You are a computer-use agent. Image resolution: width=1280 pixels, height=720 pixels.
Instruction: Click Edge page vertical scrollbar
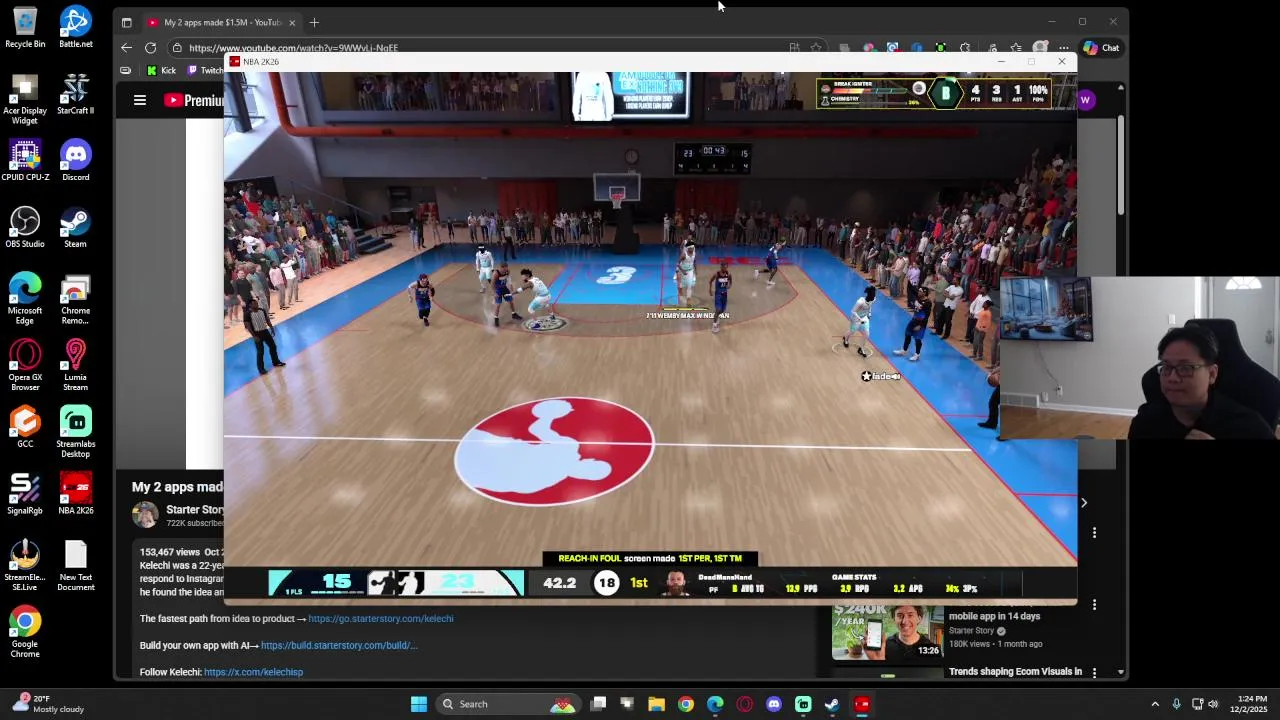1121,165
